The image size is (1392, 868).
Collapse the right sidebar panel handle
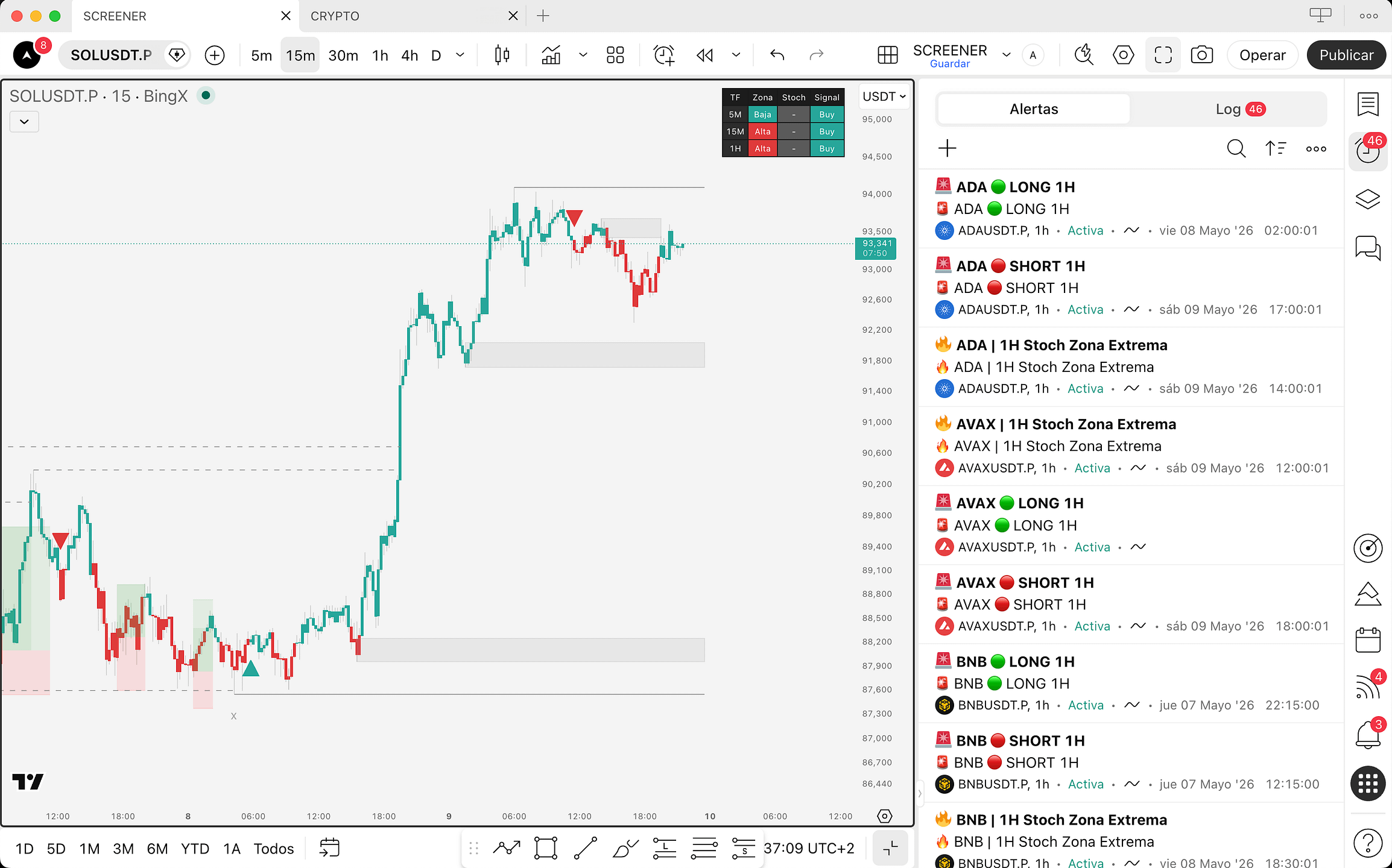click(920, 793)
